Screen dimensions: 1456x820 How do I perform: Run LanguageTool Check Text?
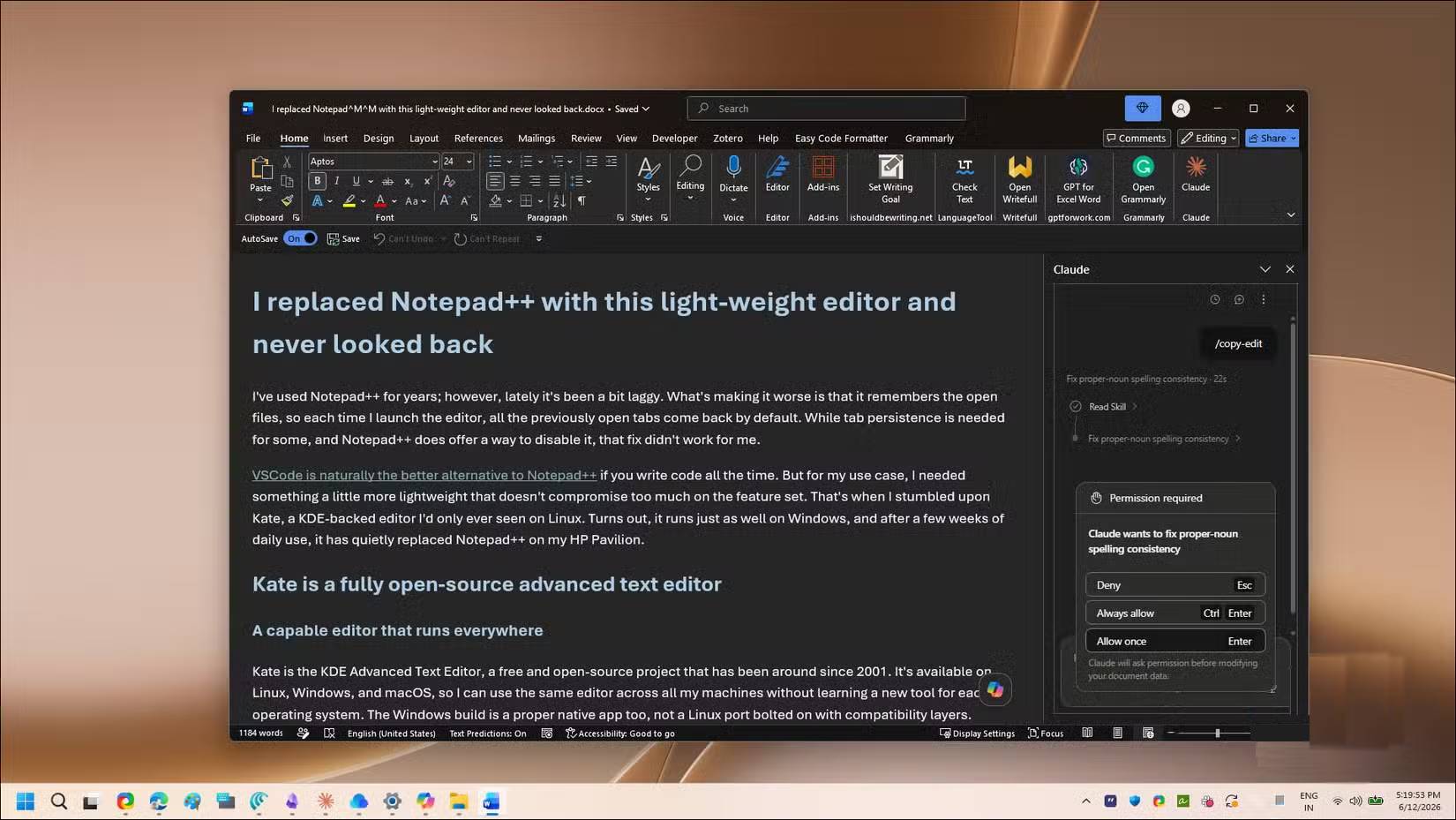pos(964,180)
